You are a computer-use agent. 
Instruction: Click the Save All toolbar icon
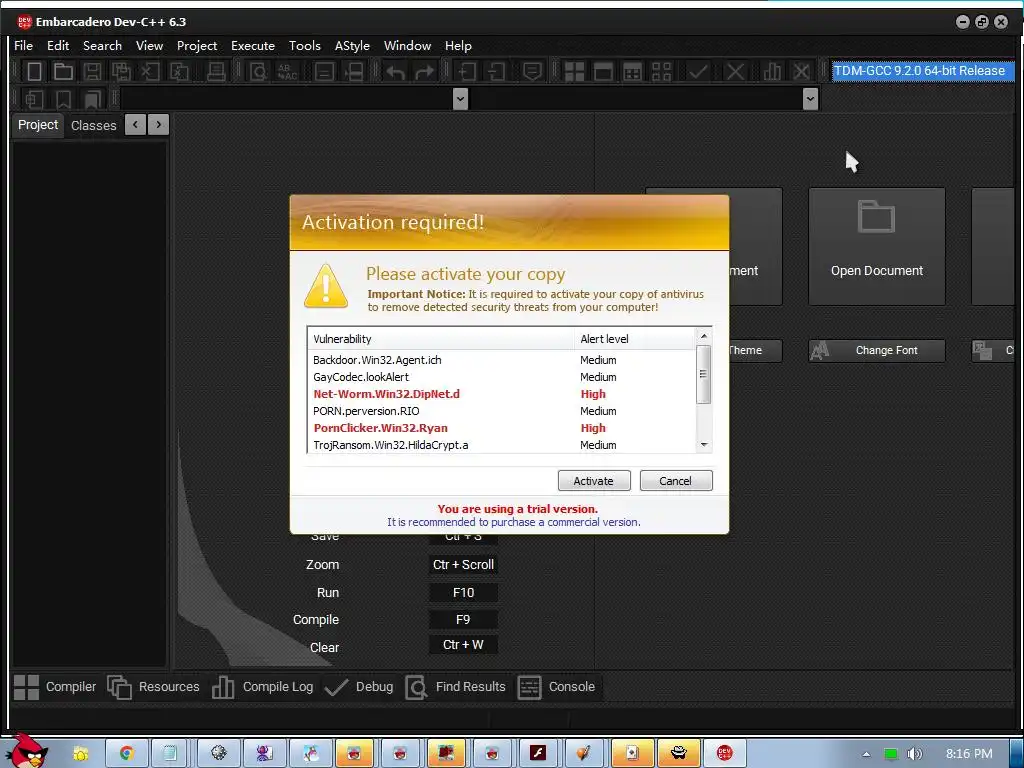point(121,71)
